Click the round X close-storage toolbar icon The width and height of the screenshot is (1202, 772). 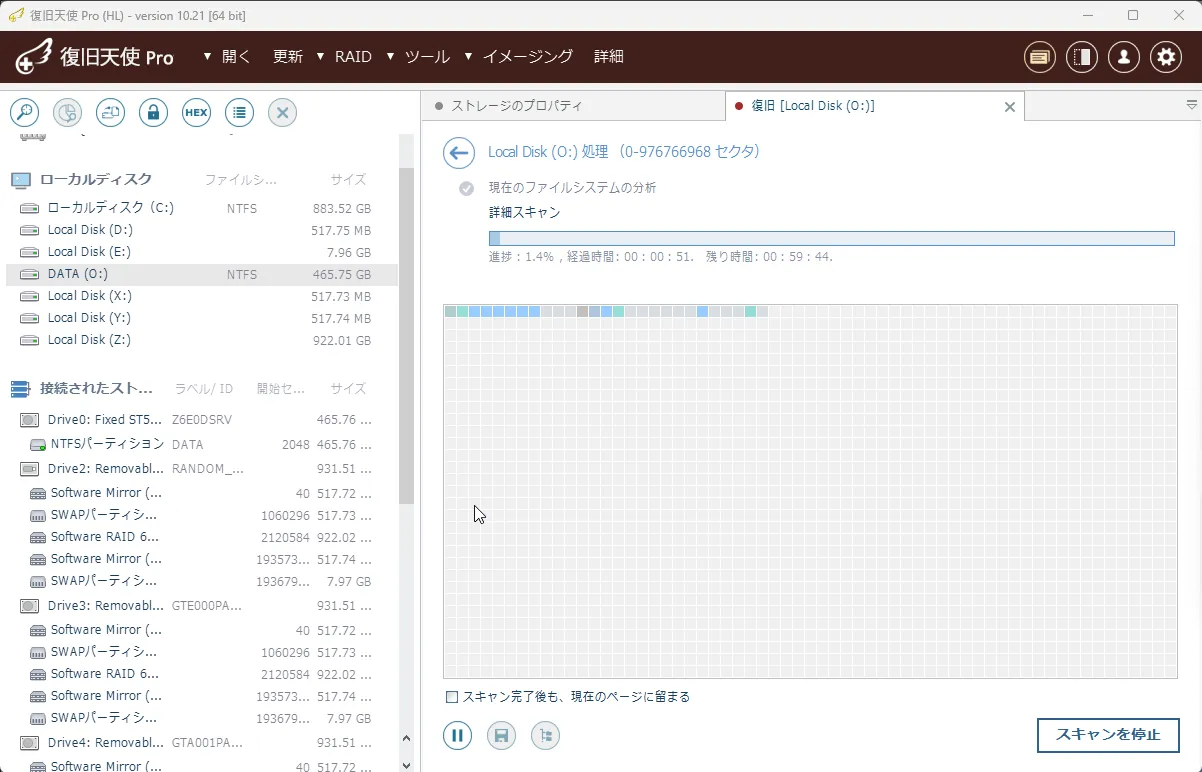(282, 113)
